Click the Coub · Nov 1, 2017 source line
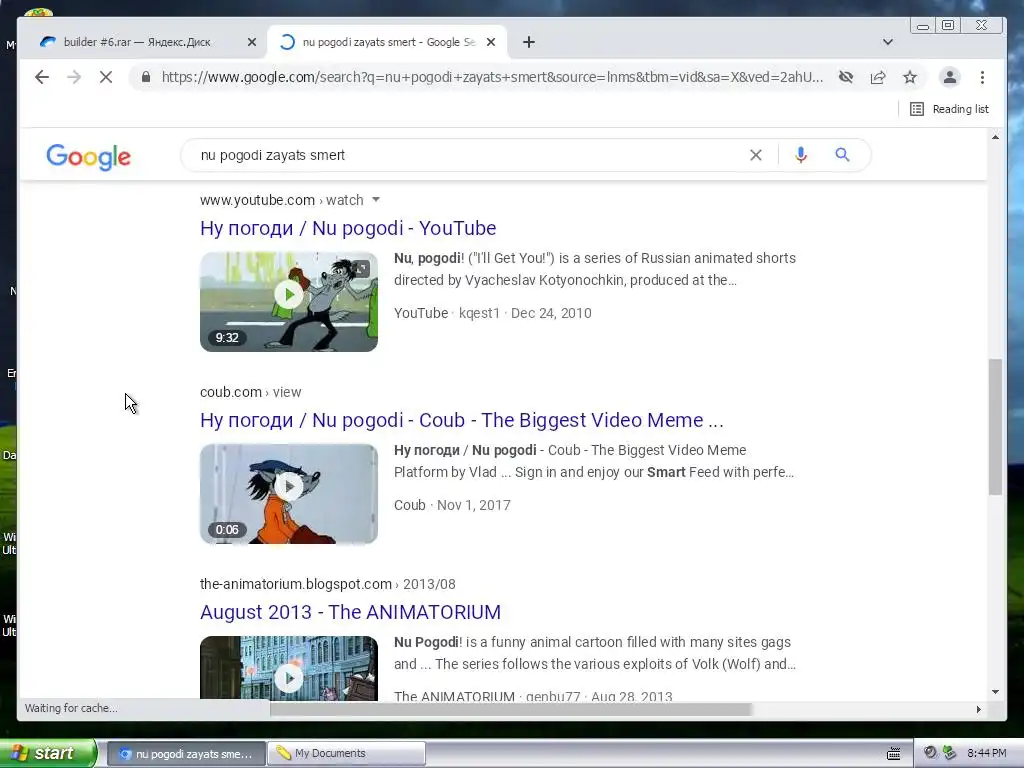Viewport: 1024px width, 768px height. 452,505
